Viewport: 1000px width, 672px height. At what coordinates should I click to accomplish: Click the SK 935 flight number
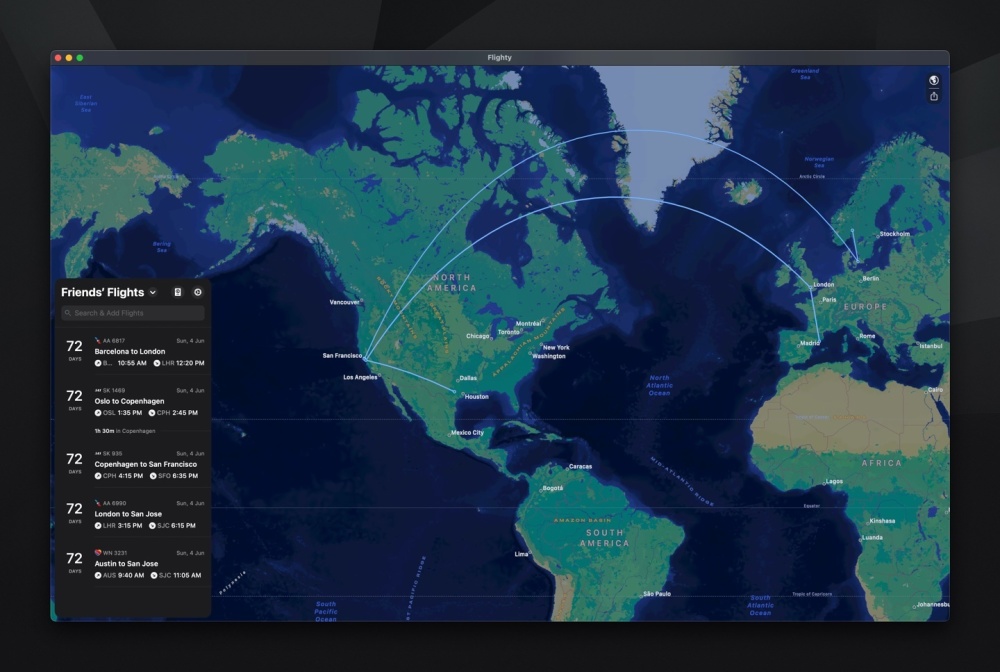(x=112, y=453)
